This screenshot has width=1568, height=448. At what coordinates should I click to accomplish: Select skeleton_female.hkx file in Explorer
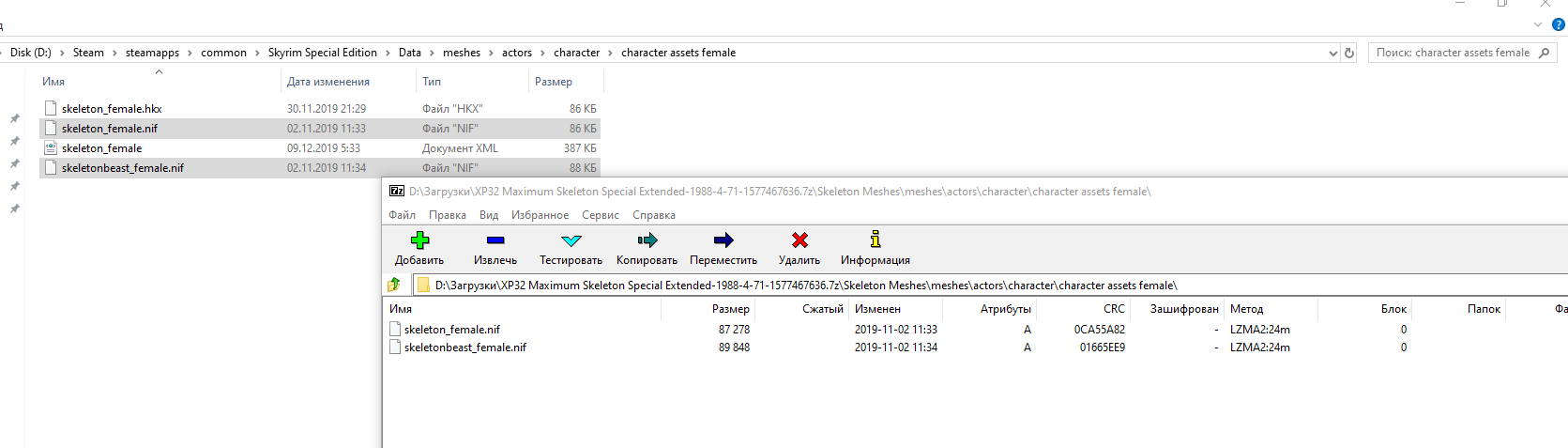coord(111,109)
